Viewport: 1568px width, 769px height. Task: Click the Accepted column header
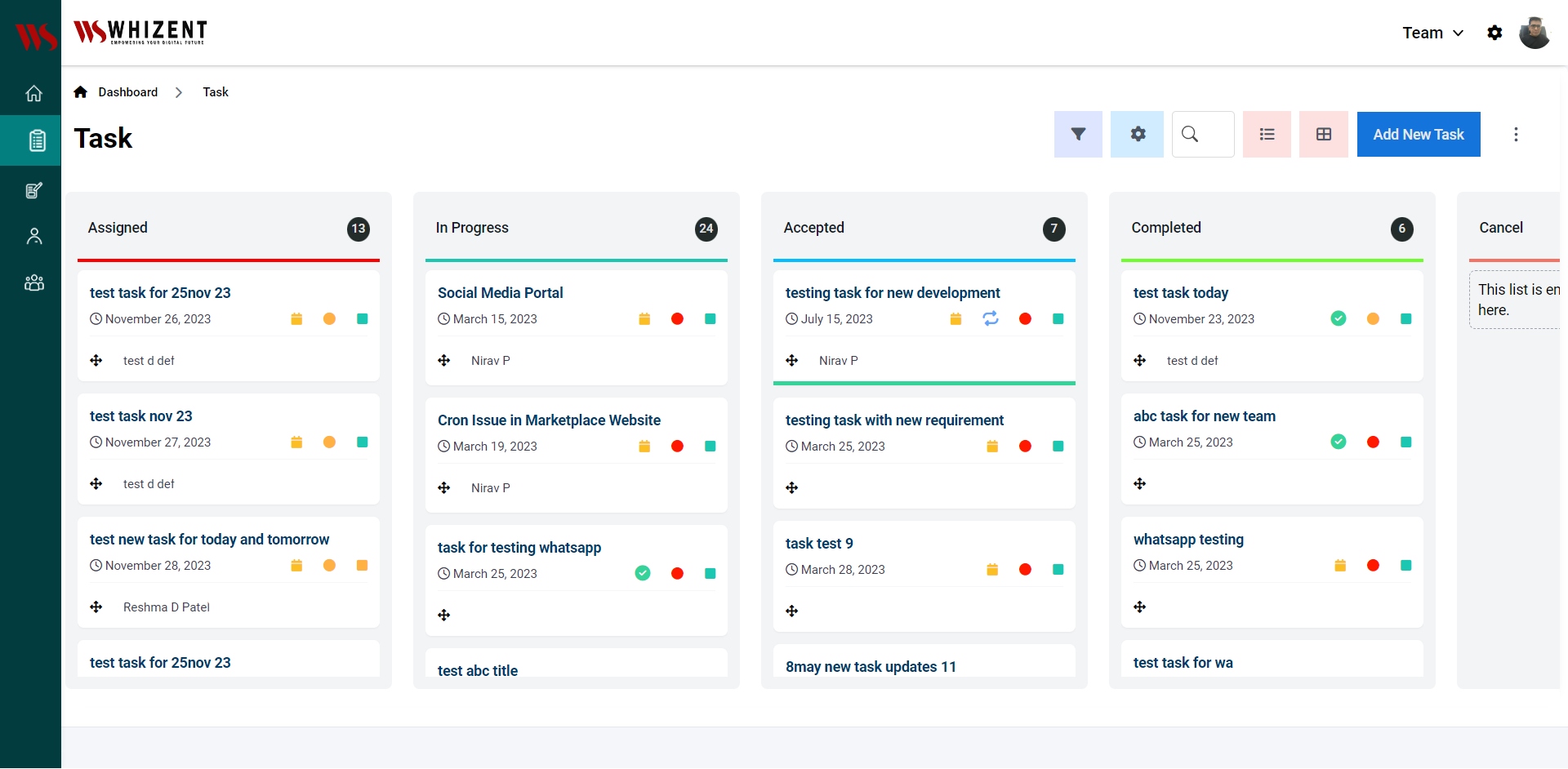tap(813, 228)
